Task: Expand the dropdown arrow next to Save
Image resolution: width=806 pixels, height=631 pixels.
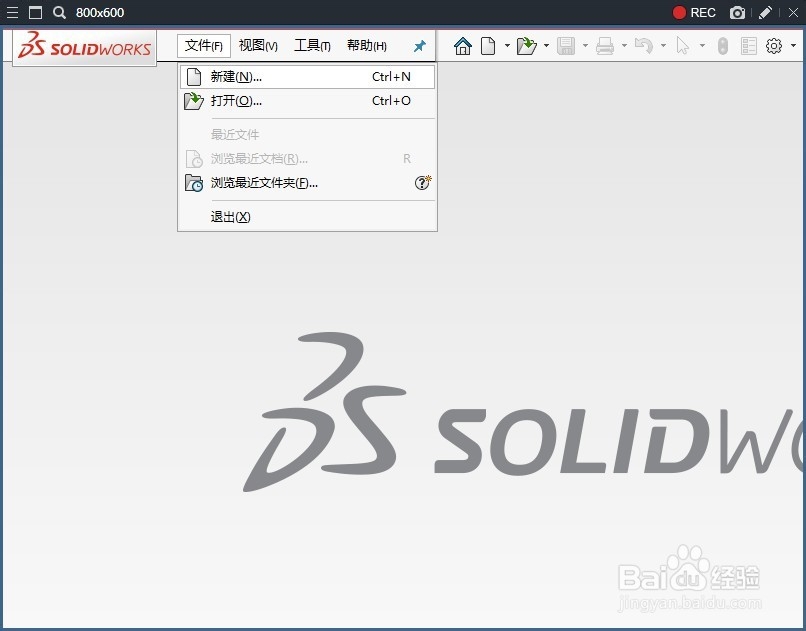Action: (x=585, y=46)
